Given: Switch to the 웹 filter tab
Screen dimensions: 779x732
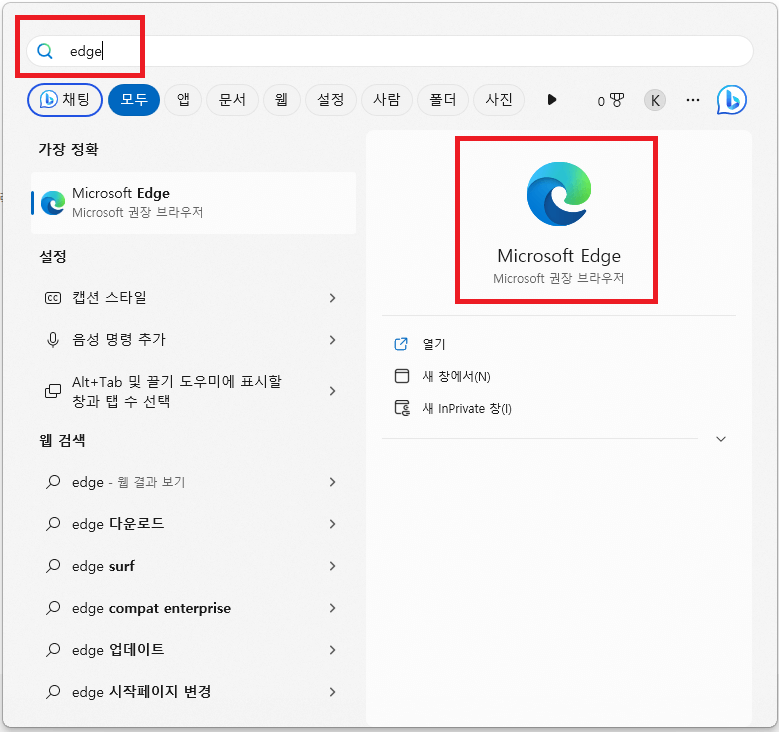Looking at the screenshot, I should 281,100.
